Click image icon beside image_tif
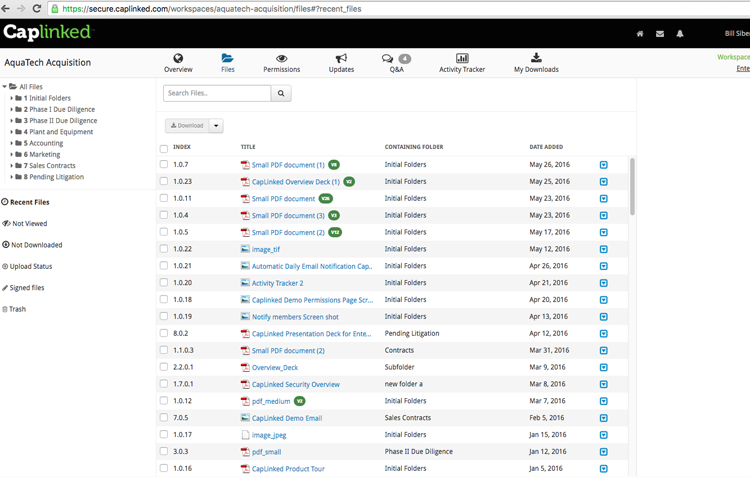The width and height of the screenshot is (750, 480). click(245, 249)
